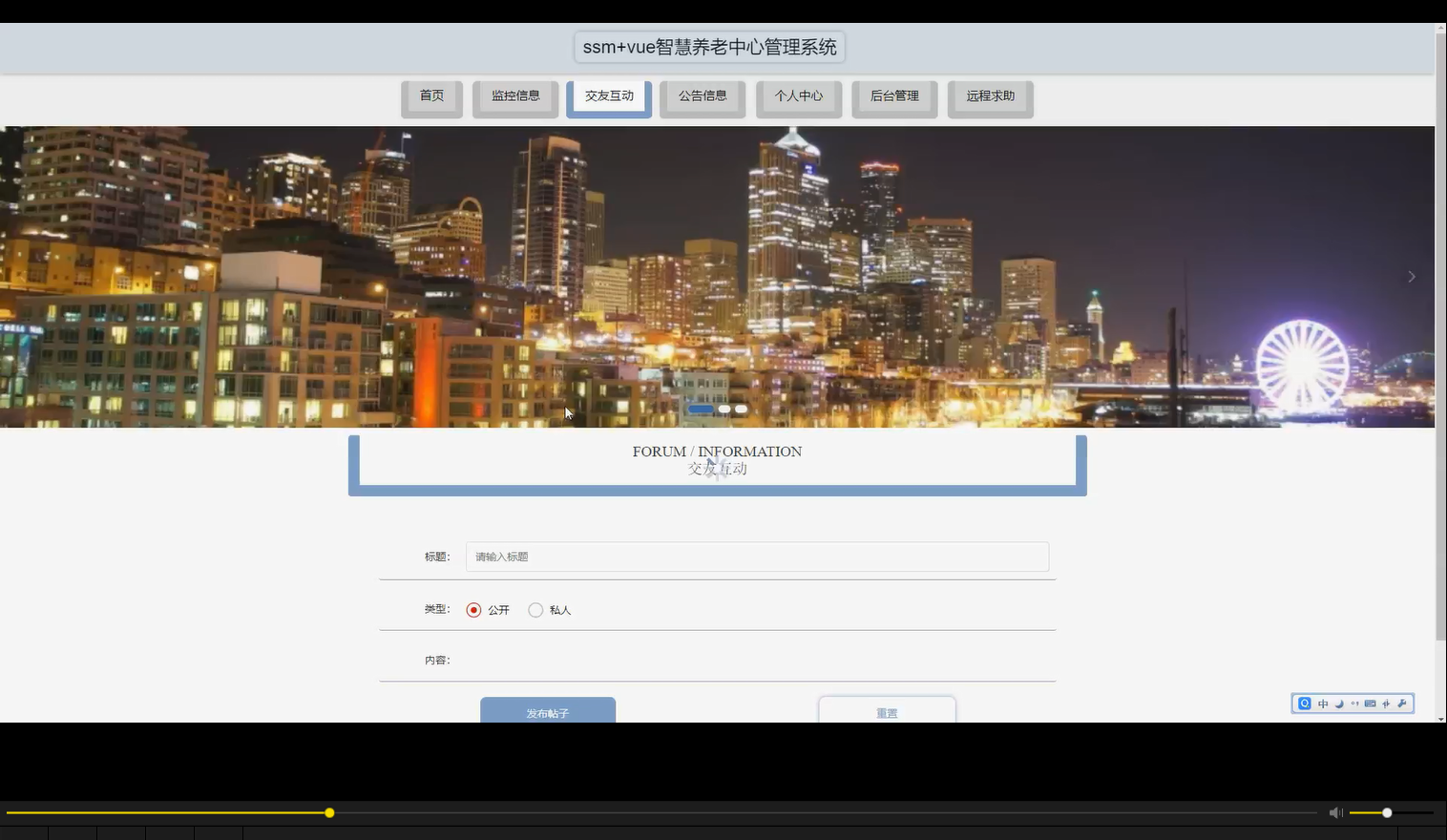Click the Sogou input method logo icon
Viewport: 1447px width, 840px height.
[x=1305, y=703]
